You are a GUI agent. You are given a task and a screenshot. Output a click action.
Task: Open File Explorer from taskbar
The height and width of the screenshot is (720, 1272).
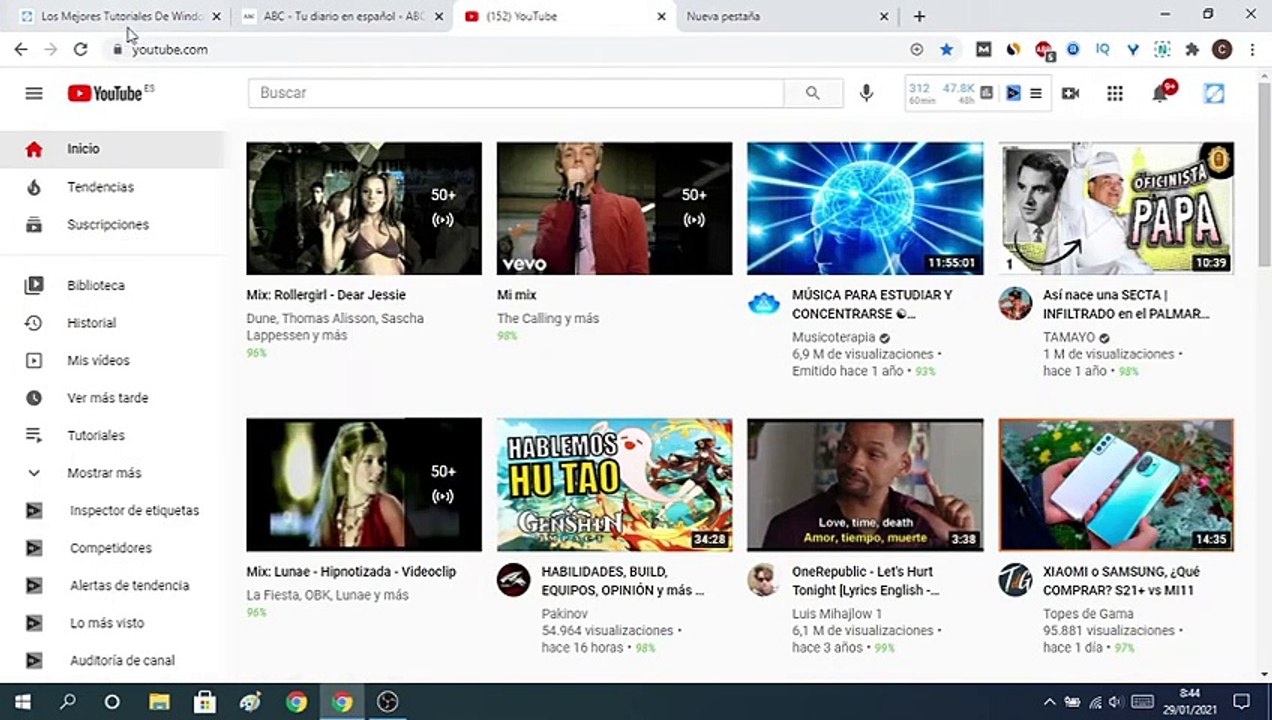pos(159,702)
